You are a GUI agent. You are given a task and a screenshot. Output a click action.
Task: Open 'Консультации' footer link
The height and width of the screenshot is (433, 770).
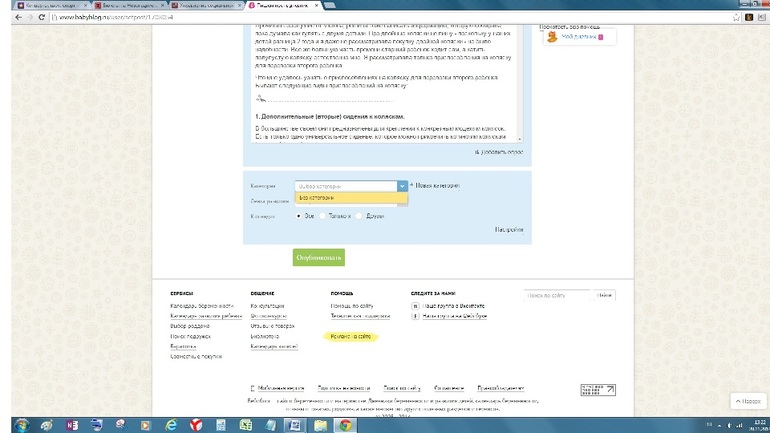[267, 306]
